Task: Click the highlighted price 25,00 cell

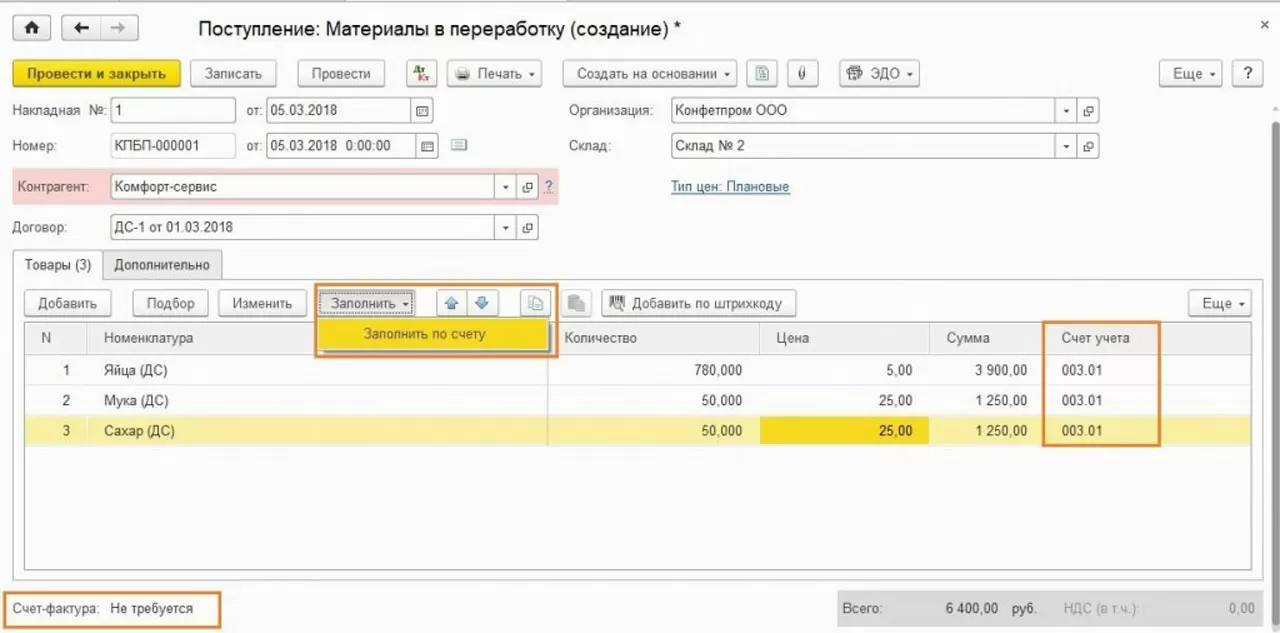Action: [845, 431]
